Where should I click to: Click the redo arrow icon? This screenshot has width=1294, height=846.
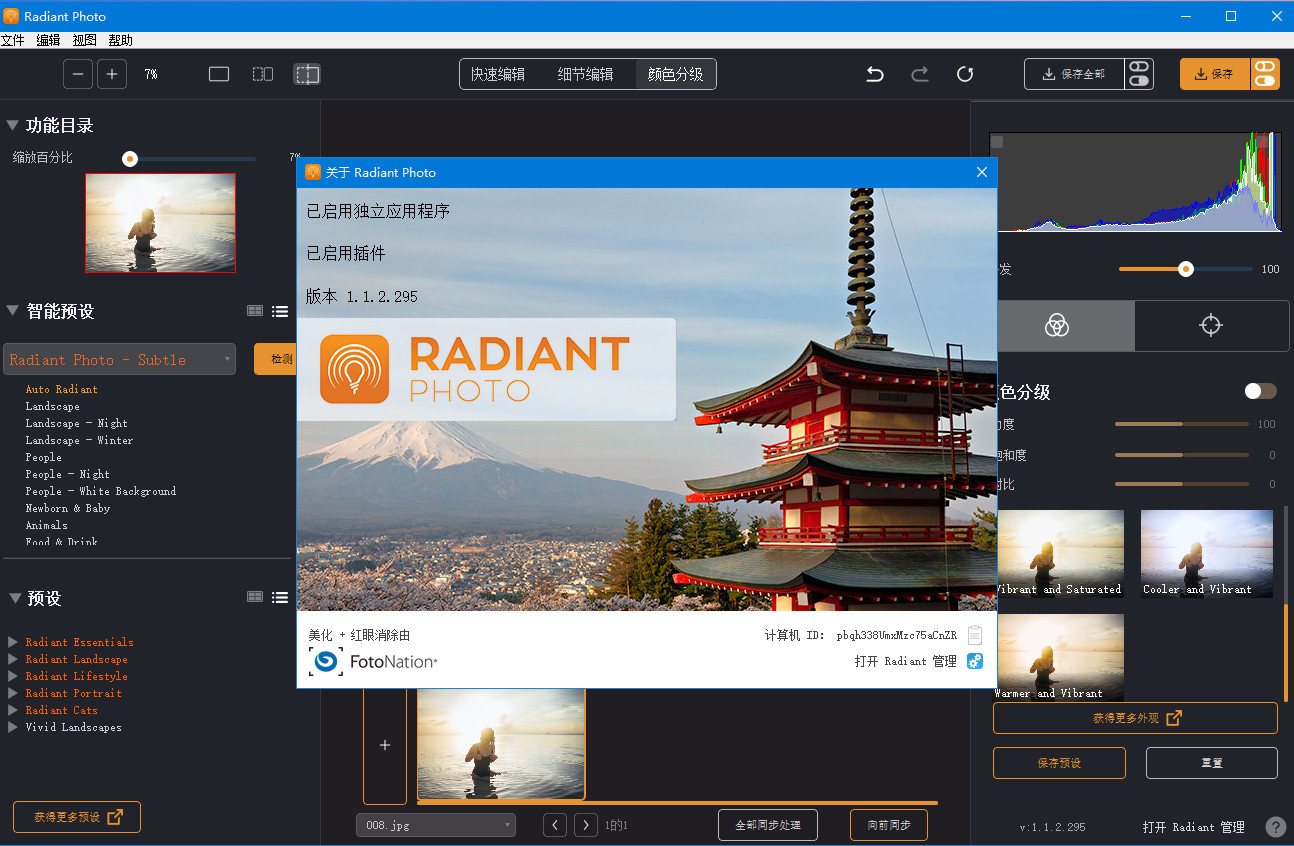pyautogui.click(x=919, y=73)
